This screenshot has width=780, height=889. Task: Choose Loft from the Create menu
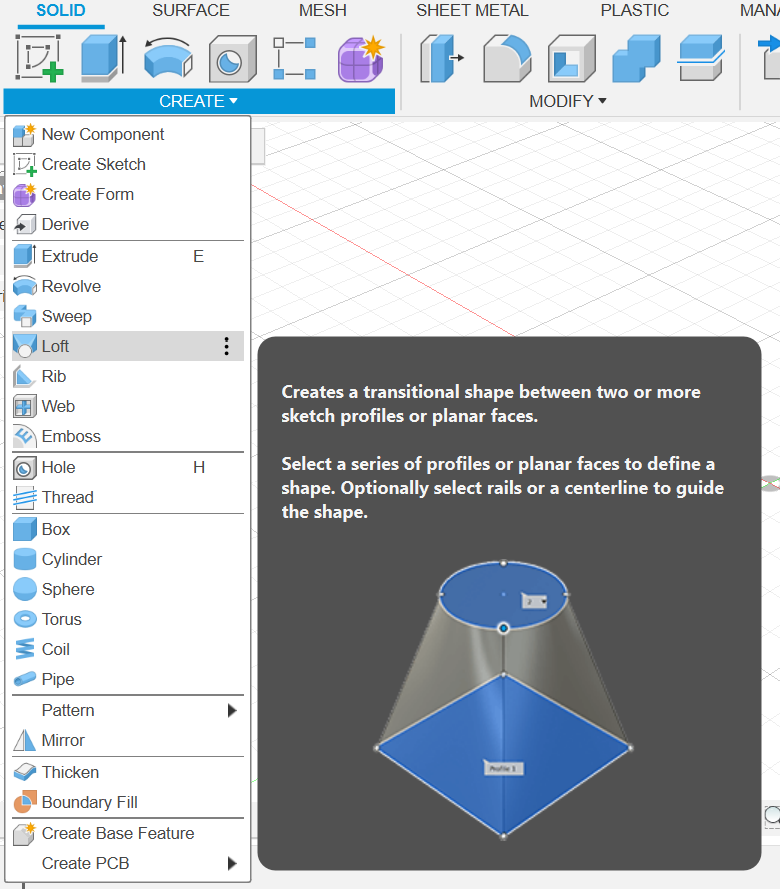pos(56,346)
